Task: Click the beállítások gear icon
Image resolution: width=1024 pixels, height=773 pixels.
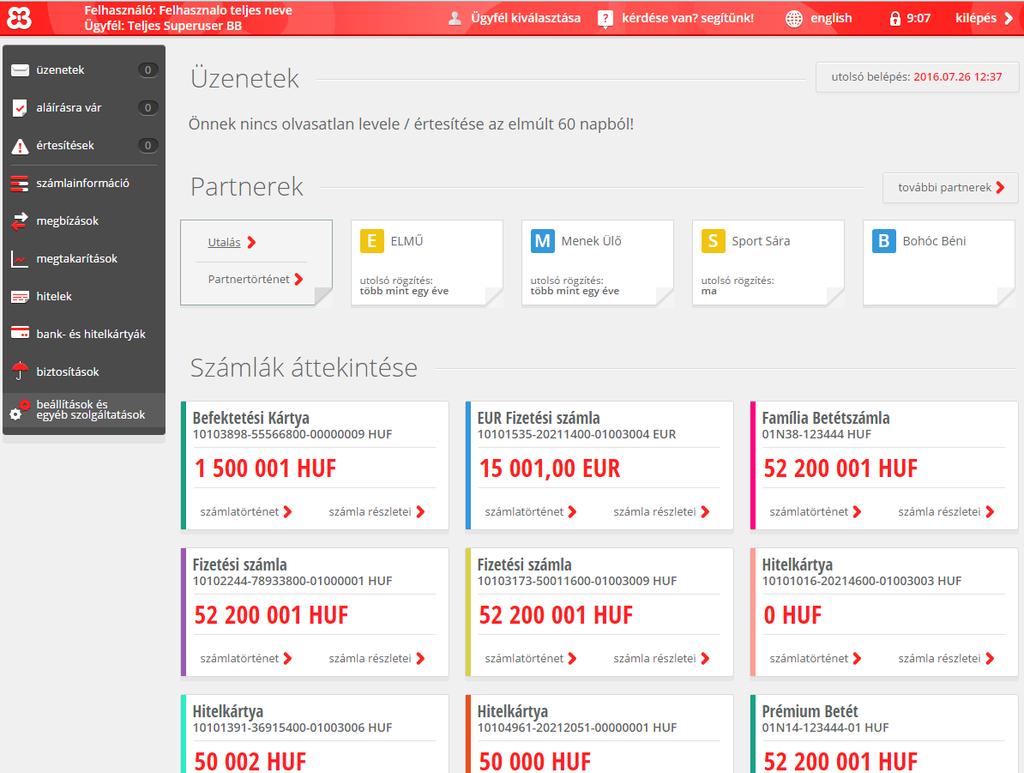Action: [19, 409]
